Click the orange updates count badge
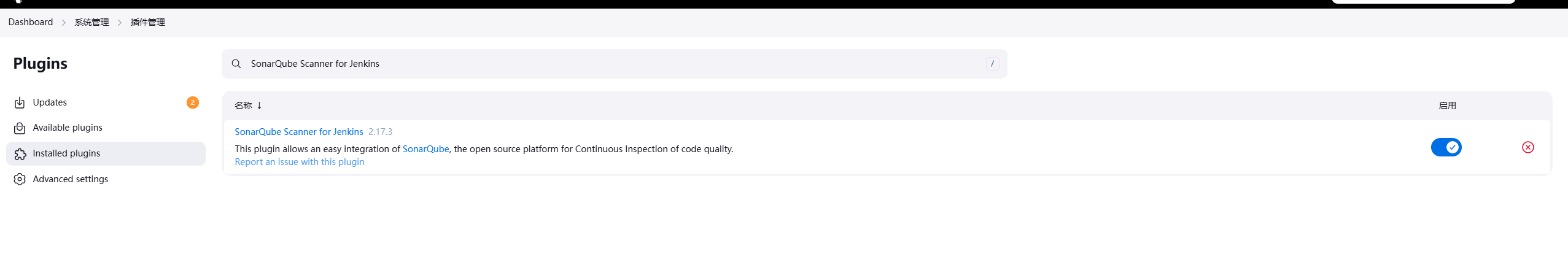Image resolution: width=1568 pixels, height=273 pixels. pyautogui.click(x=193, y=102)
